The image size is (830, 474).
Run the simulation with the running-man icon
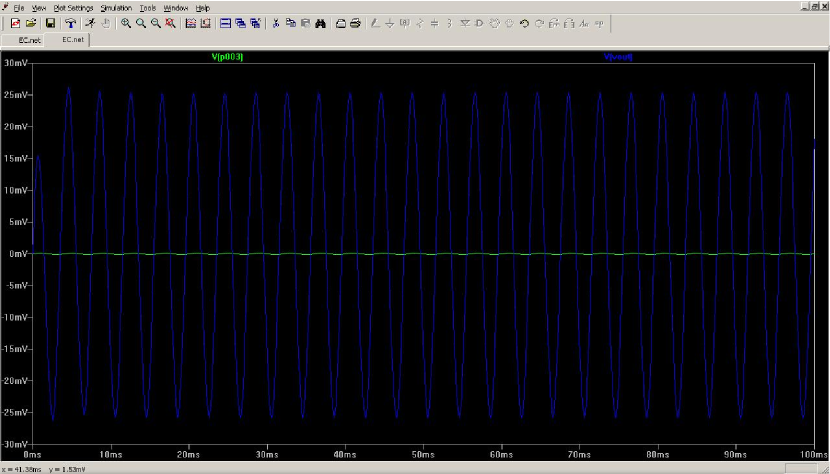[90, 22]
